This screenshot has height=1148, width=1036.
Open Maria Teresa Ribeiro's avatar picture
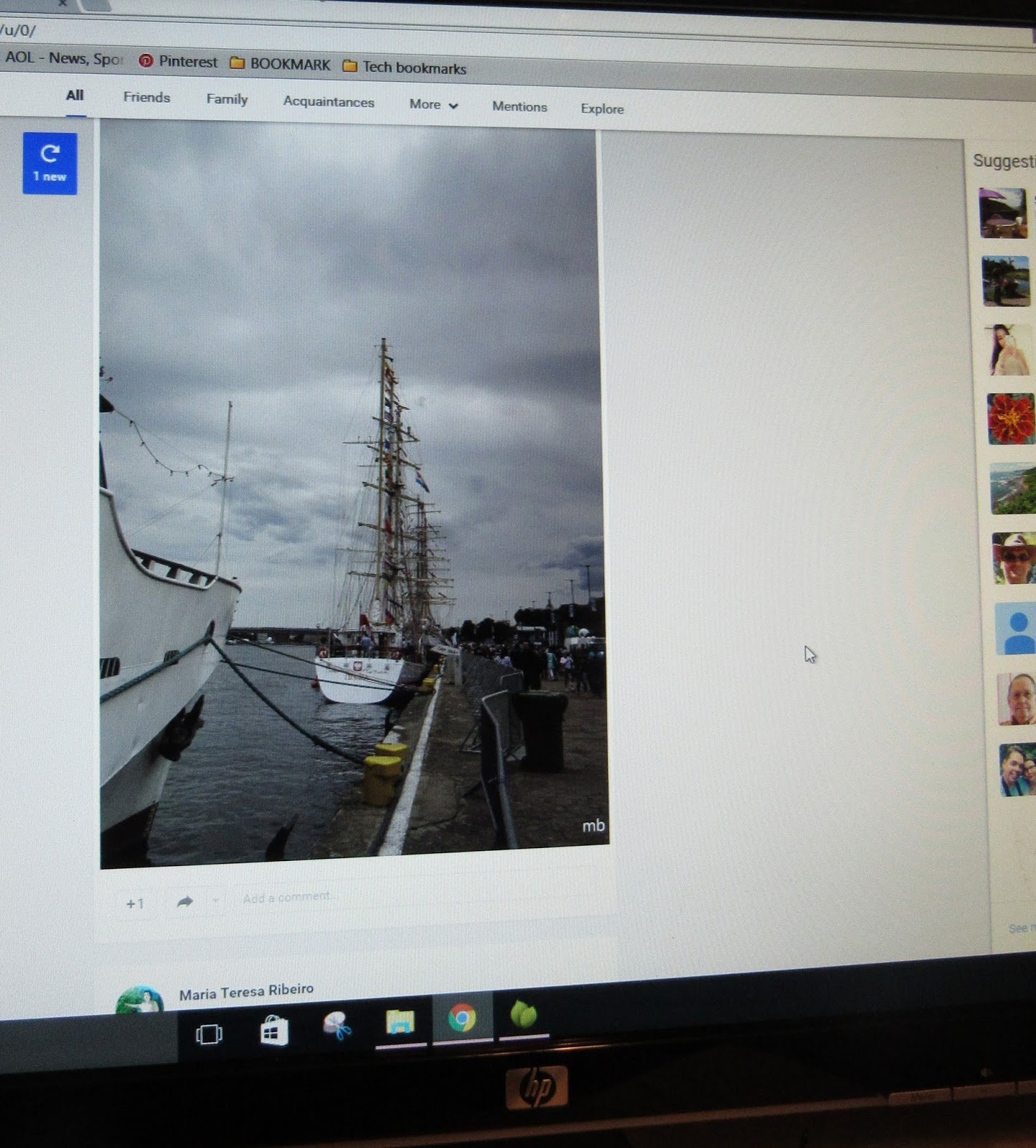(140, 999)
